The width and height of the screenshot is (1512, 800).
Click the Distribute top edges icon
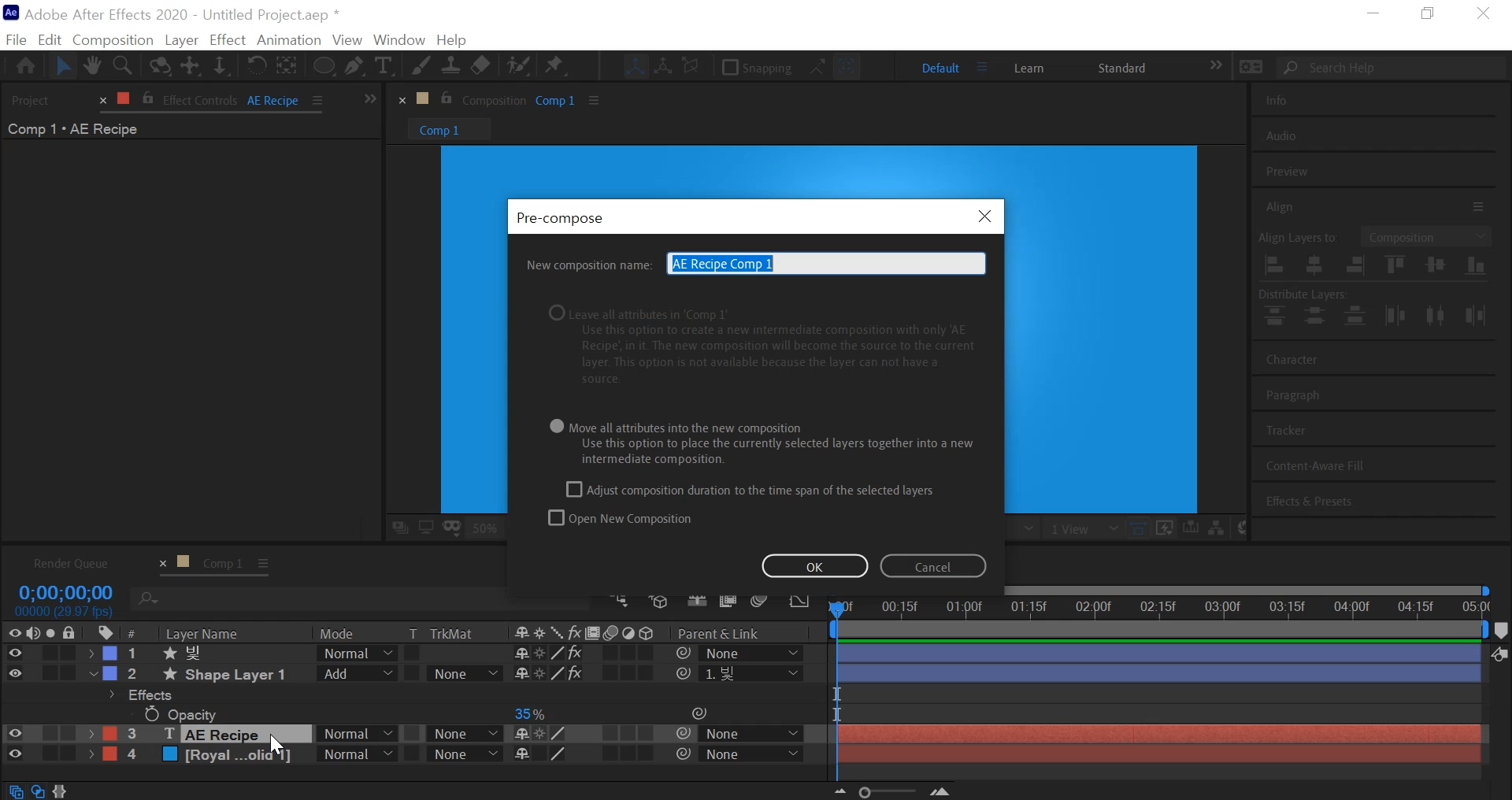tap(1276, 317)
